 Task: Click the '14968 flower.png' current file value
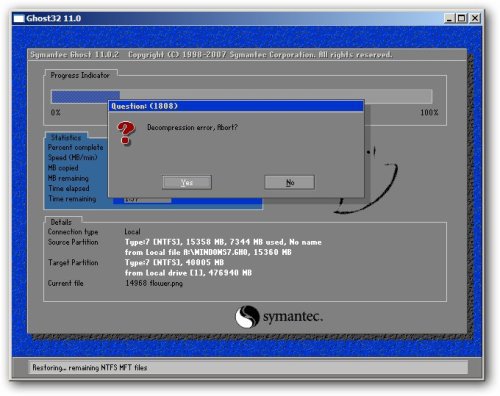[x=154, y=283]
